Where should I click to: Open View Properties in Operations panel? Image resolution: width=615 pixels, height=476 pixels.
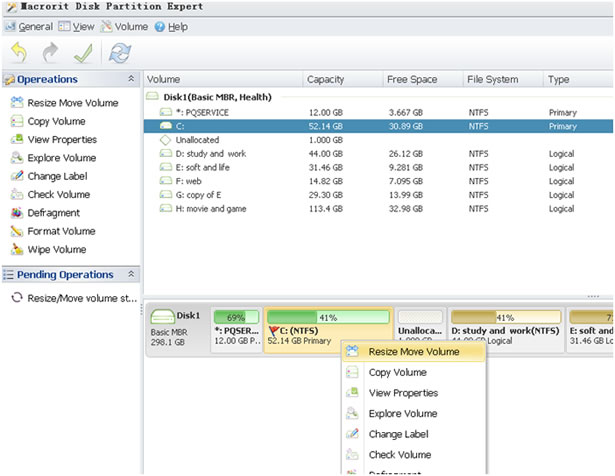pos(54,139)
